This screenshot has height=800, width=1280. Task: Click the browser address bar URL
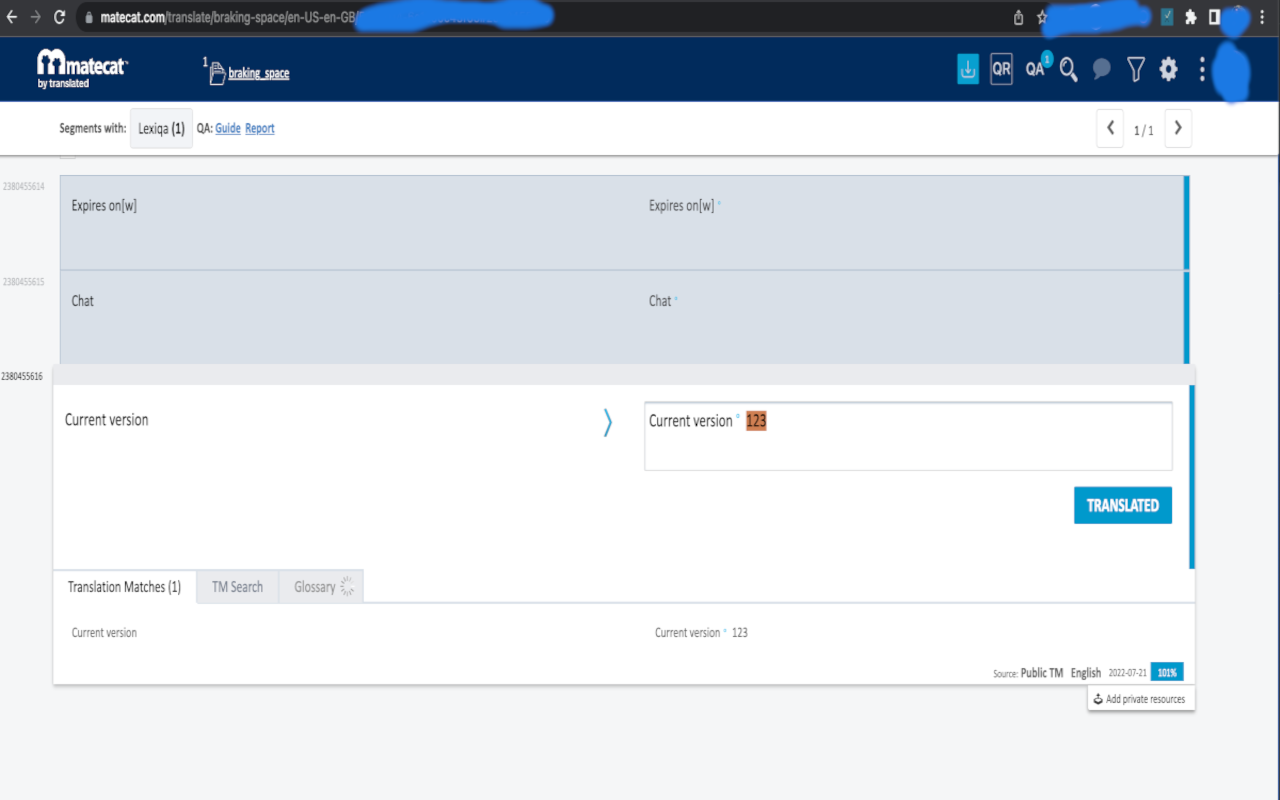228,17
